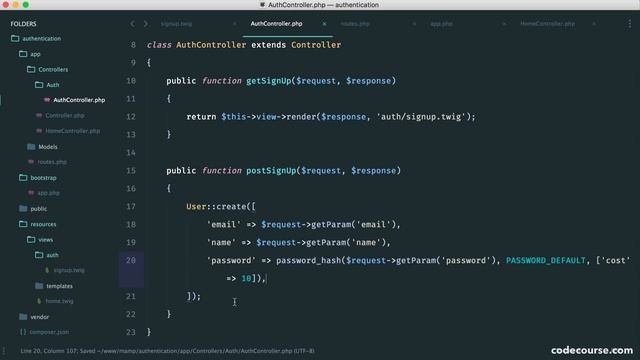Click the PHP file icon beside AuthController.php
The image size is (640, 360).
pyautogui.click(x=47, y=100)
